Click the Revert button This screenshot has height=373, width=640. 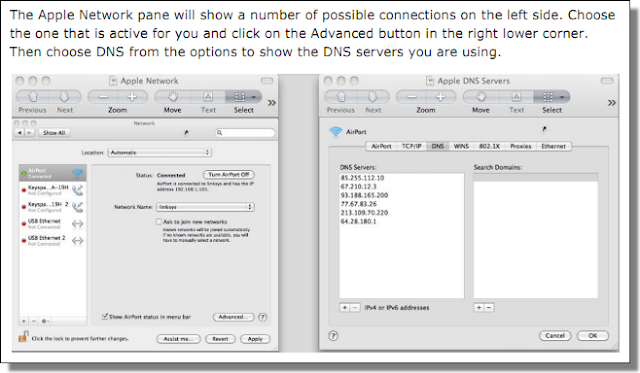(220, 339)
